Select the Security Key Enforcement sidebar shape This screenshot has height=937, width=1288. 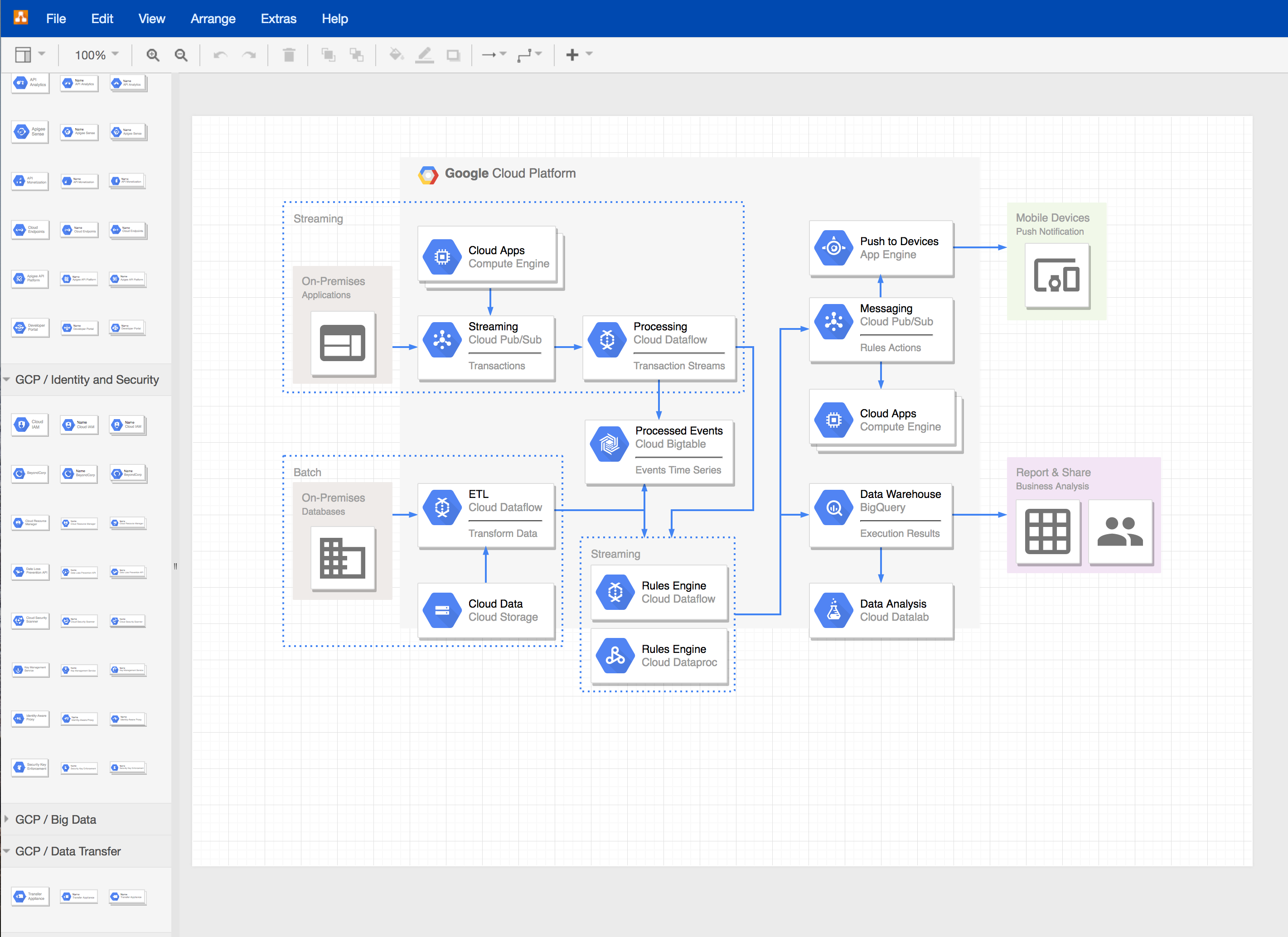[x=30, y=767]
